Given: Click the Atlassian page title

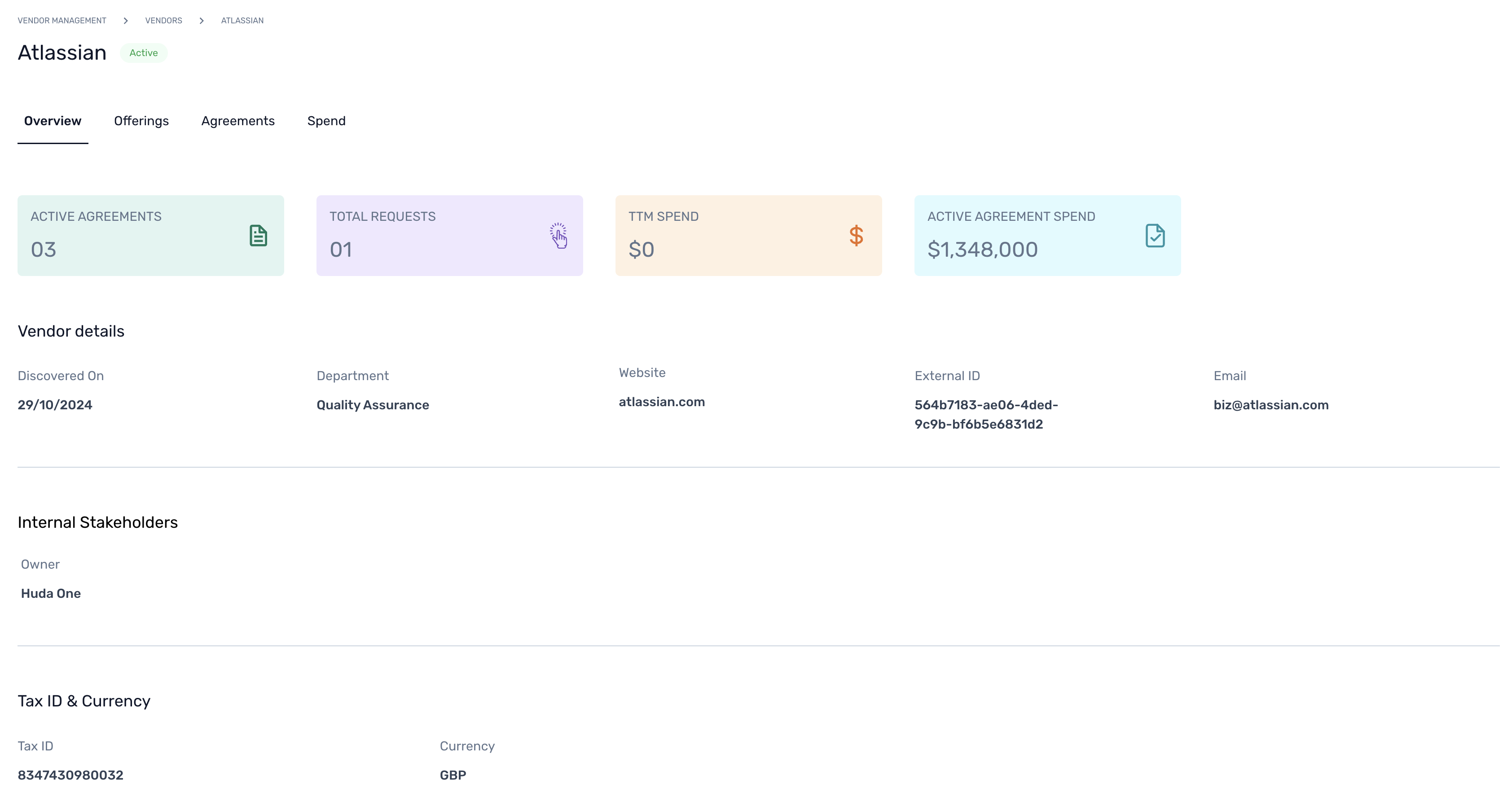Looking at the screenshot, I should tap(62, 53).
